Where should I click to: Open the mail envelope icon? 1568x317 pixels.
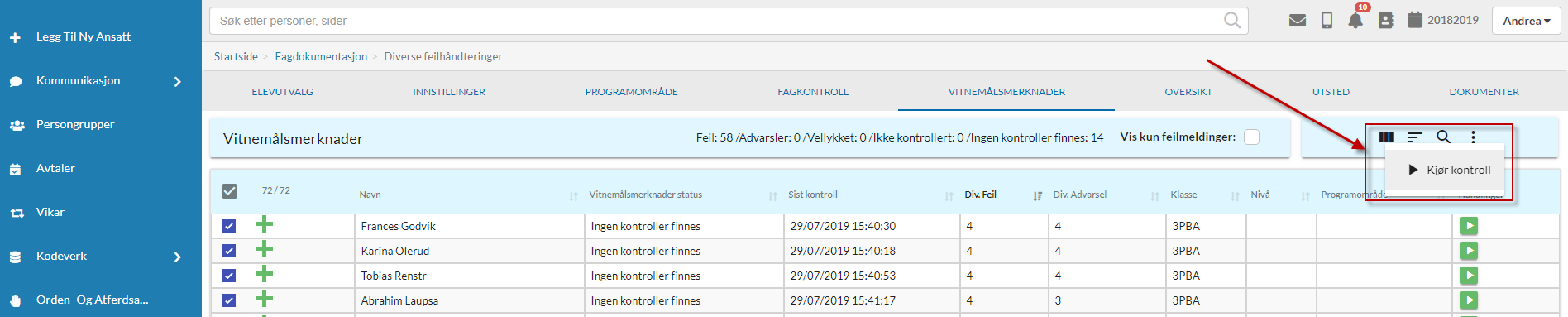coord(1298,21)
